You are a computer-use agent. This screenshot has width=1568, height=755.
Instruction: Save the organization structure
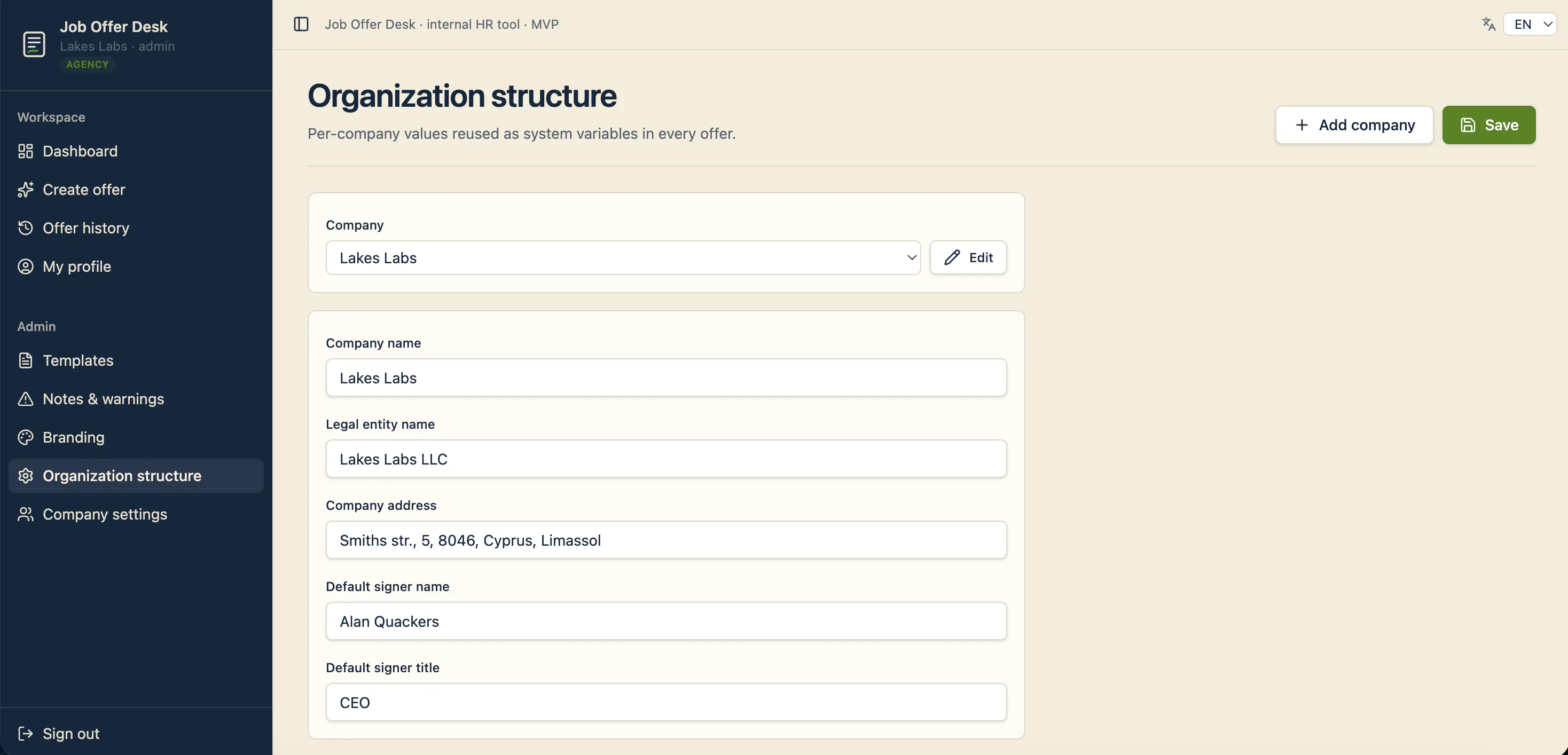pos(1489,125)
